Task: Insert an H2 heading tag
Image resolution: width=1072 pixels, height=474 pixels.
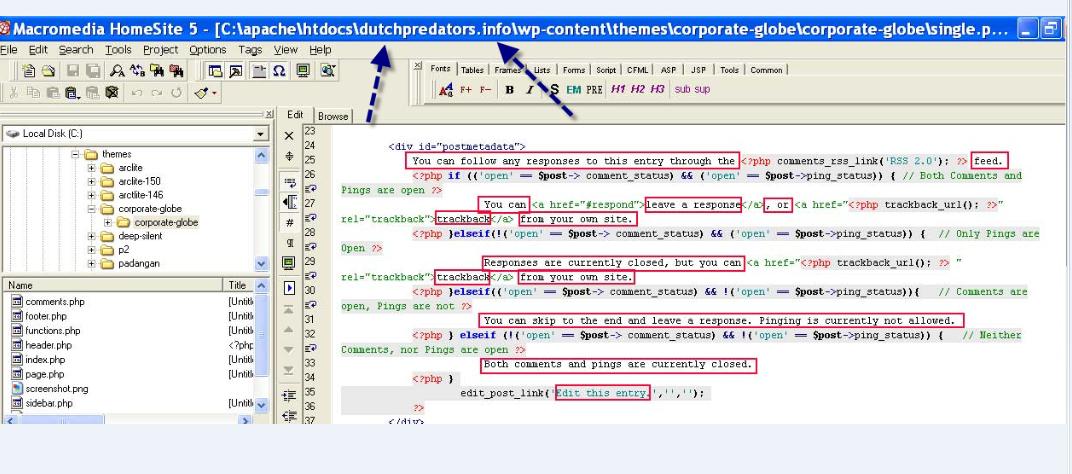Action: click(x=638, y=90)
